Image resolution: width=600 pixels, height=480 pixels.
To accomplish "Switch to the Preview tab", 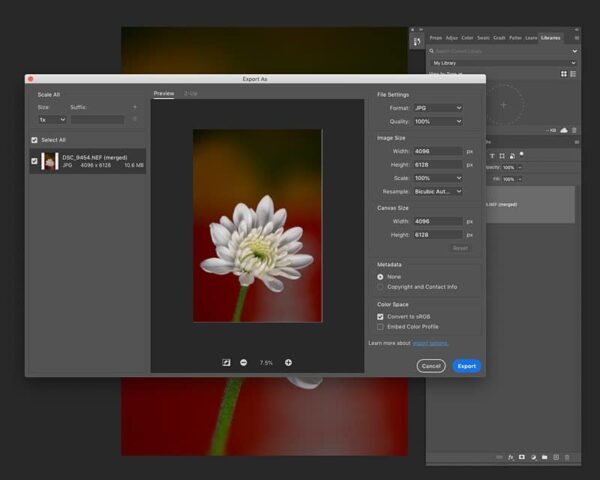I will click(164, 93).
